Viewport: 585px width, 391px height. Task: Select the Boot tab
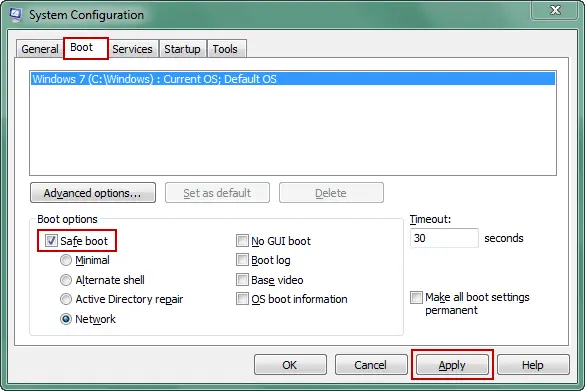[x=86, y=48]
